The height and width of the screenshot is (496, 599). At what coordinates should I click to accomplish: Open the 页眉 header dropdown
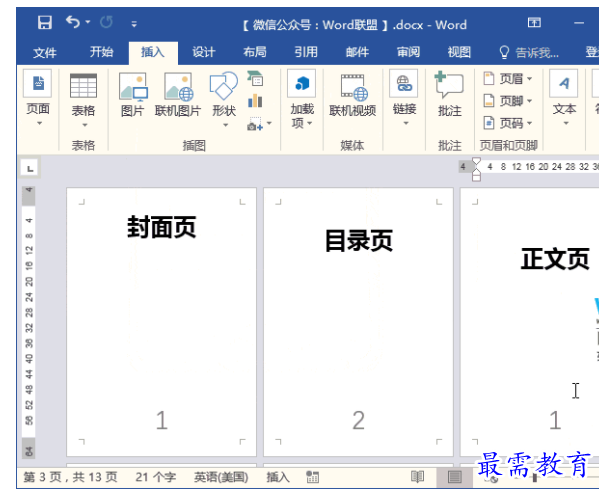tap(508, 79)
